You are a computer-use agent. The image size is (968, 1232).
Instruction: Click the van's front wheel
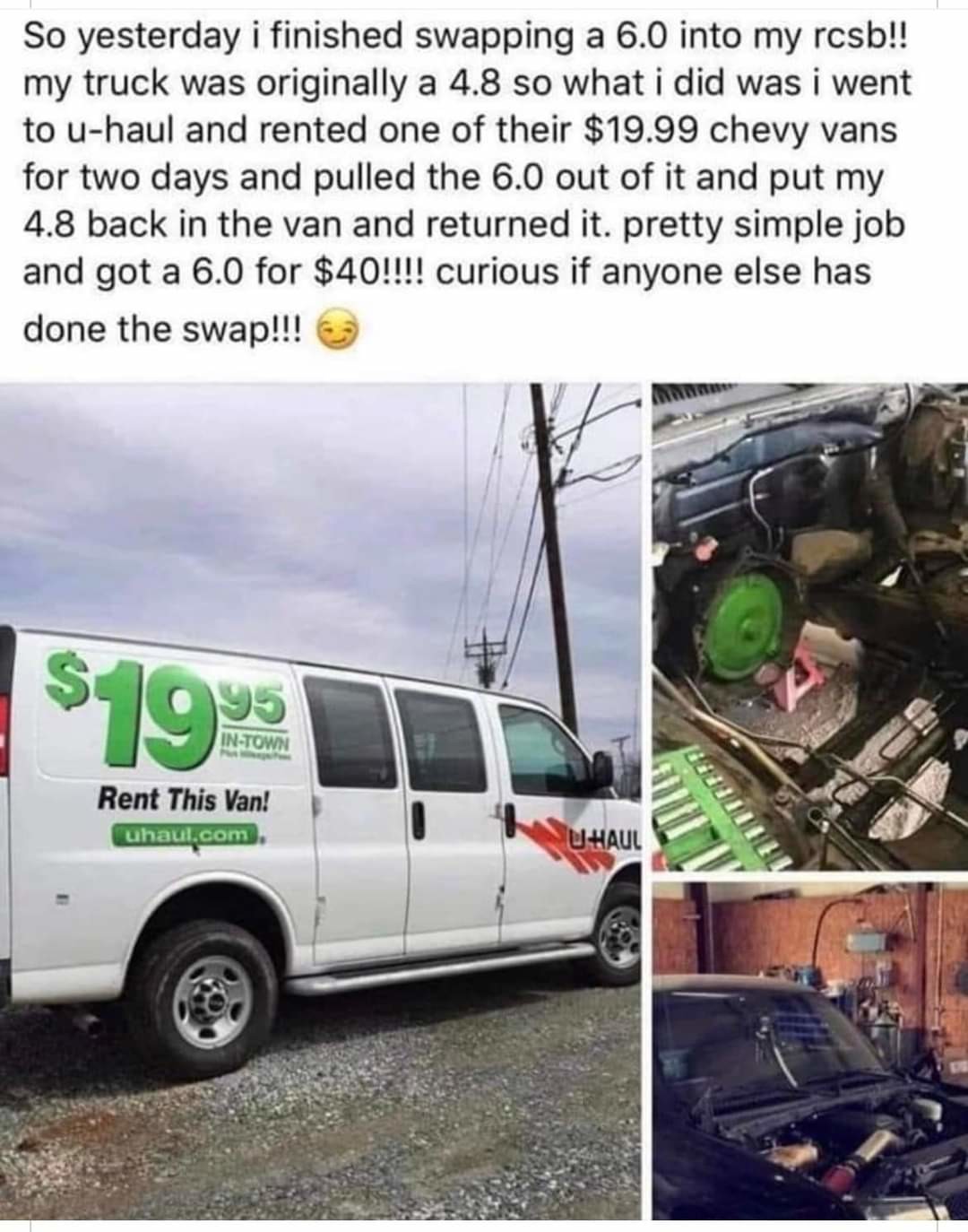617,935
